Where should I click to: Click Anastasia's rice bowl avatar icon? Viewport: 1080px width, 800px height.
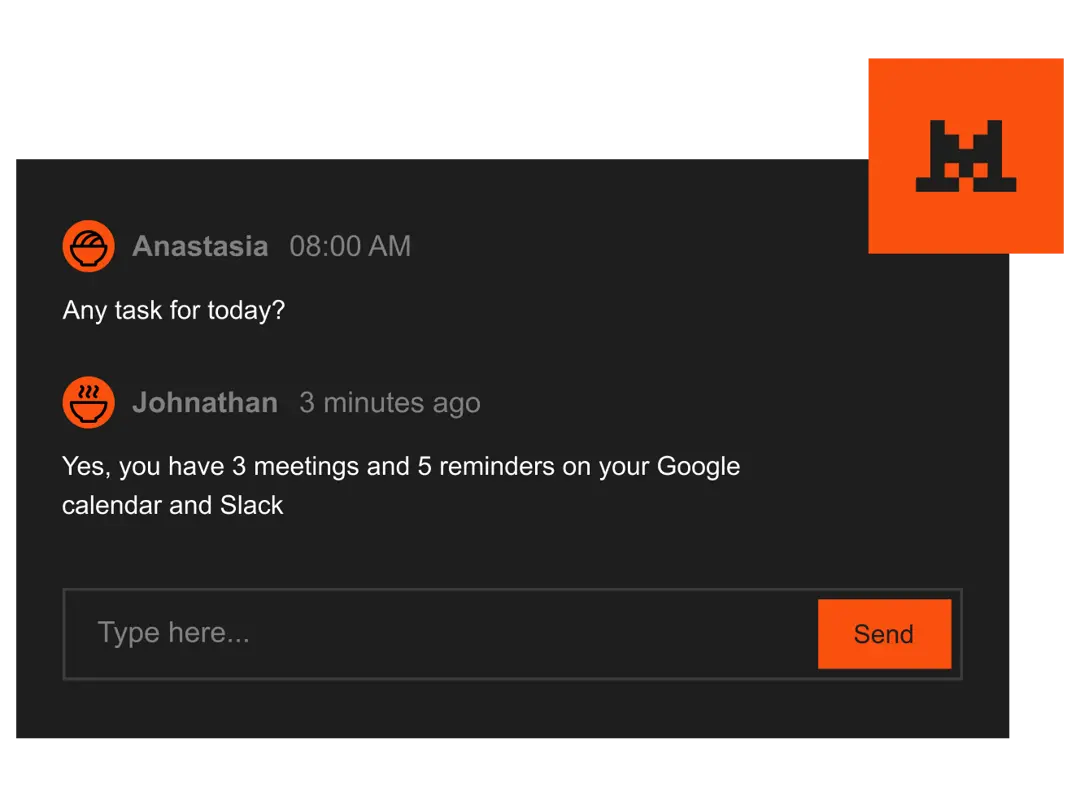click(x=88, y=246)
